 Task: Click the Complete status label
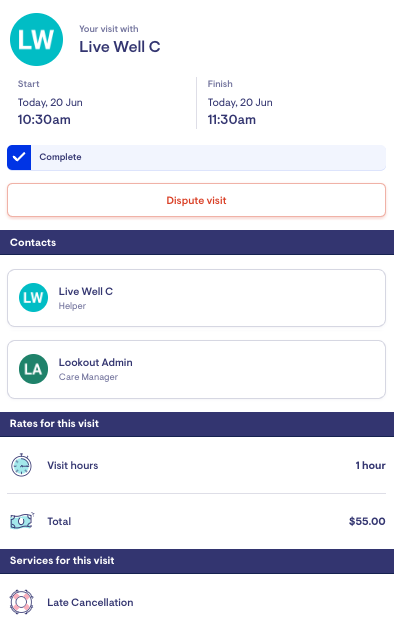pyautogui.click(x=60, y=157)
